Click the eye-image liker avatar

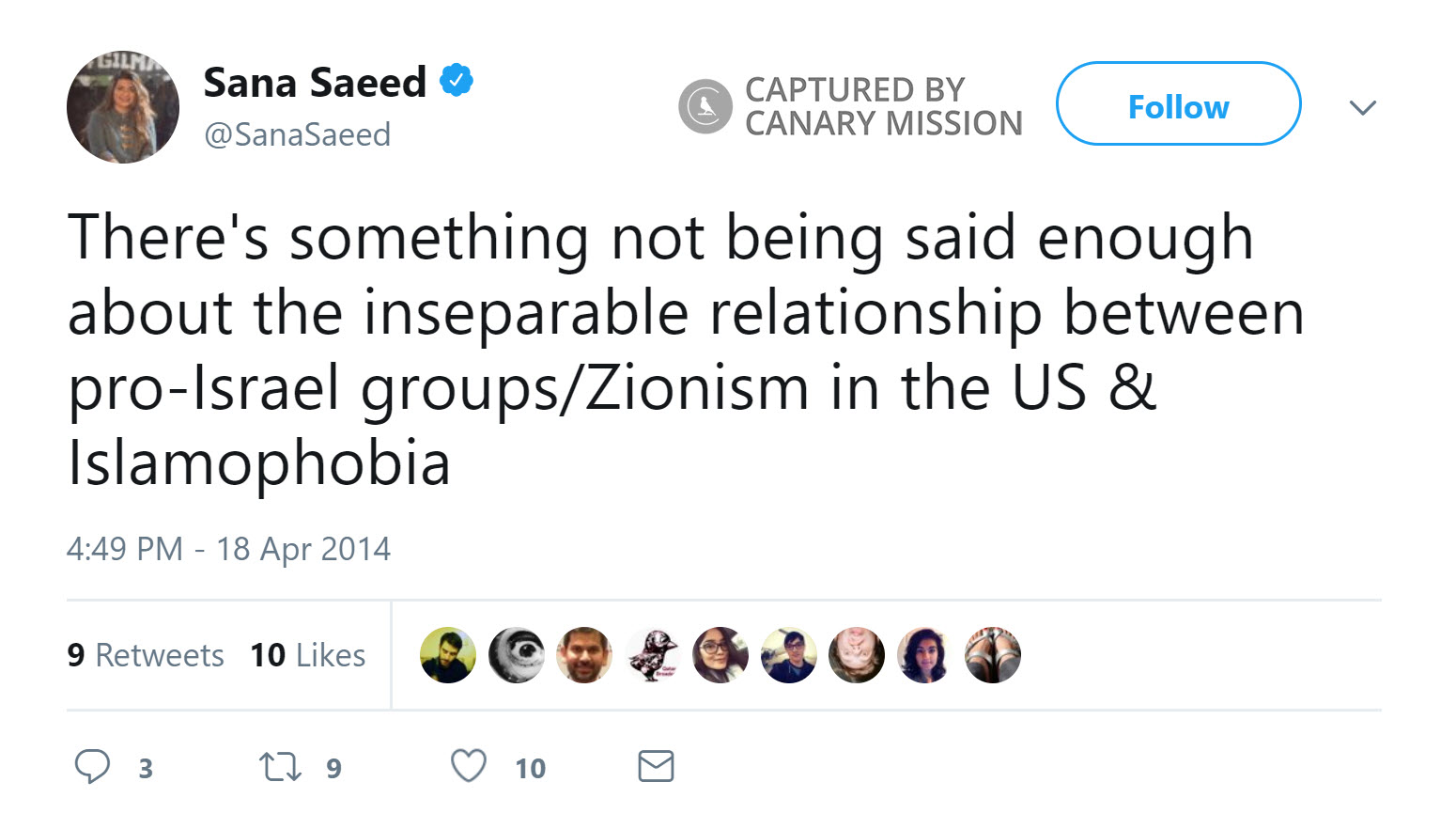coord(516,655)
